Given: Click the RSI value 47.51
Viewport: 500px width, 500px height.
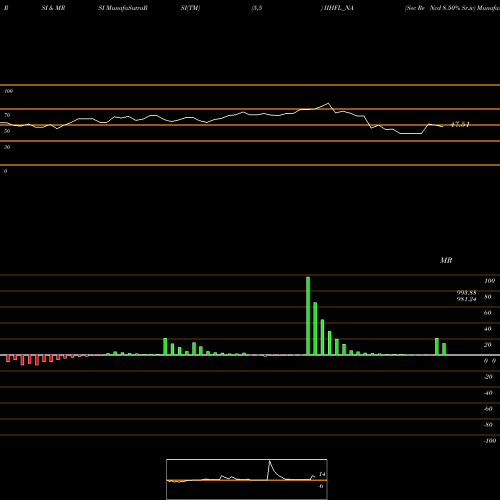Looking at the screenshot, I should click(460, 125).
